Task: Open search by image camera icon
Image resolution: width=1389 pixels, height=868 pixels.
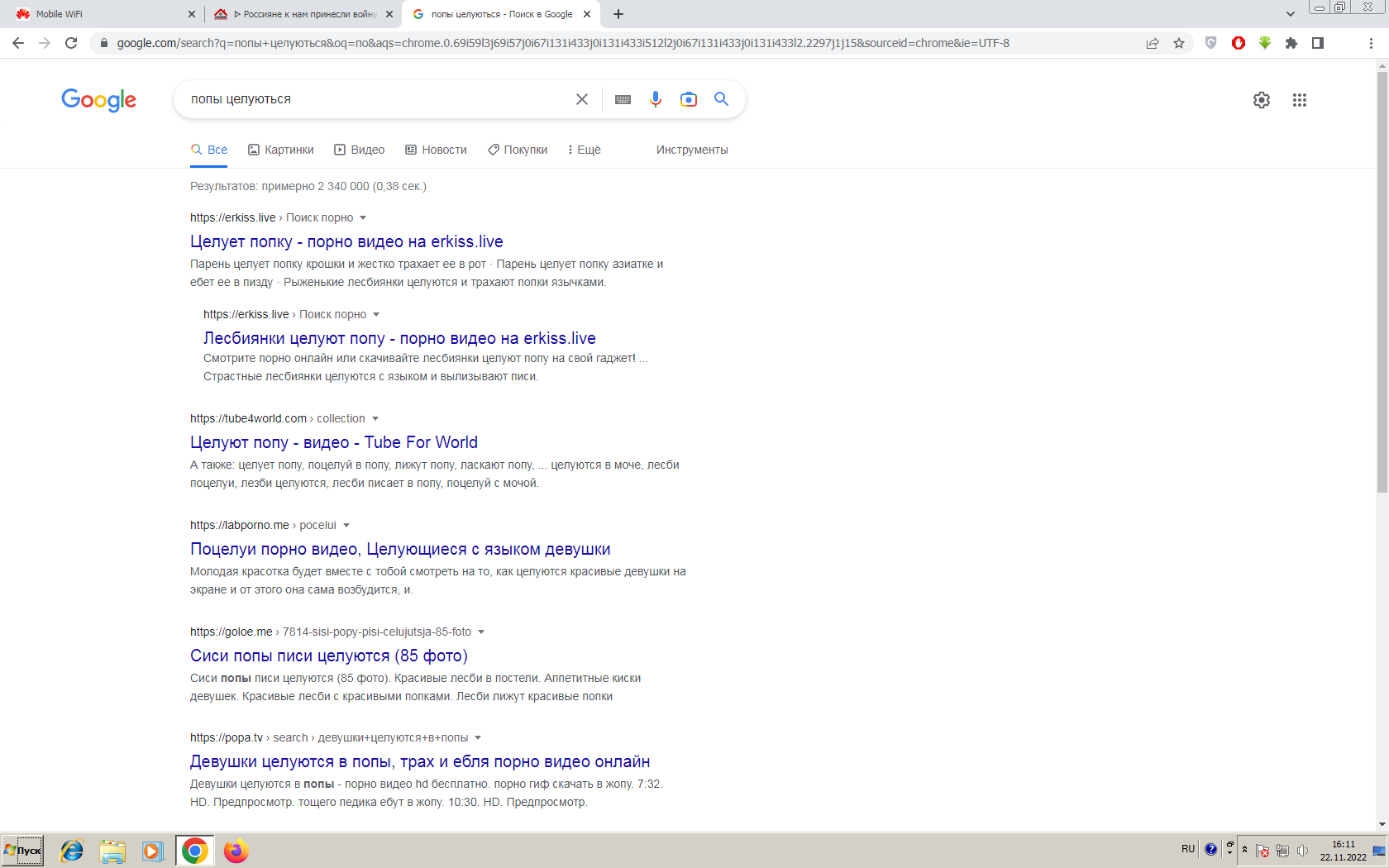Action: click(x=689, y=99)
